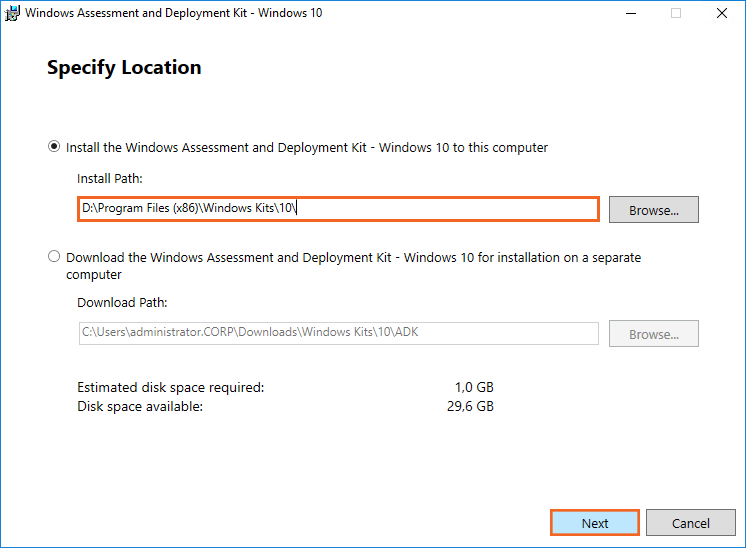This screenshot has width=746, height=548.
Task: Select the 'Install to this computer' radio button
Action: tap(54, 147)
